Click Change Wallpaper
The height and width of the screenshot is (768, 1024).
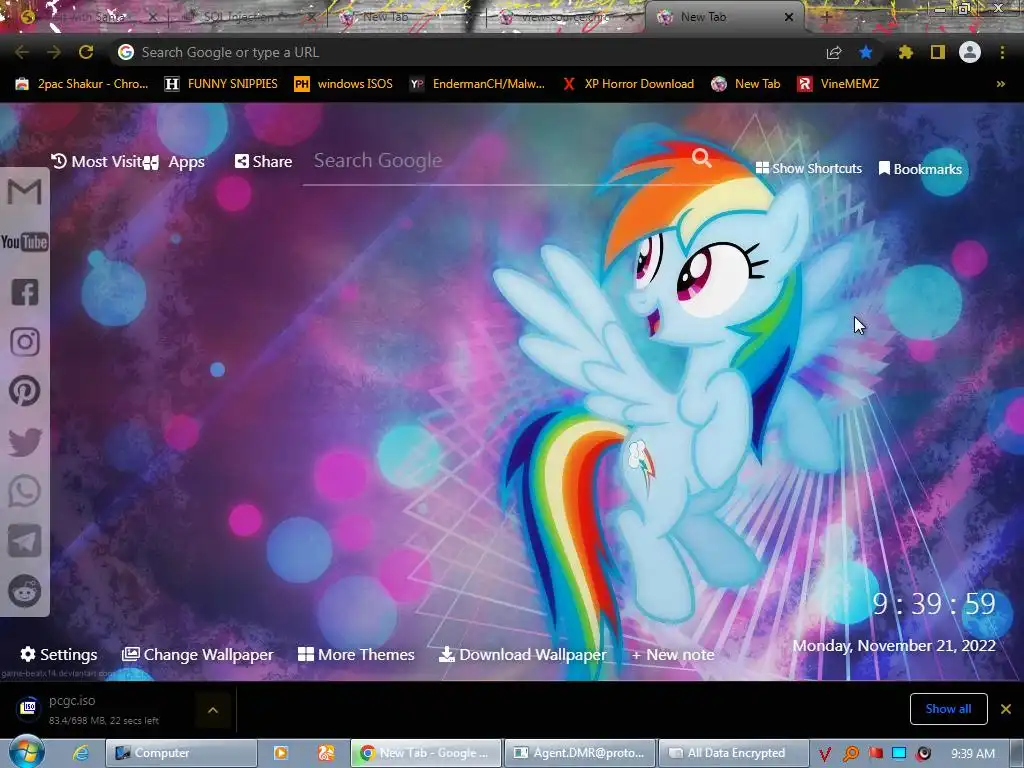click(x=197, y=654)
